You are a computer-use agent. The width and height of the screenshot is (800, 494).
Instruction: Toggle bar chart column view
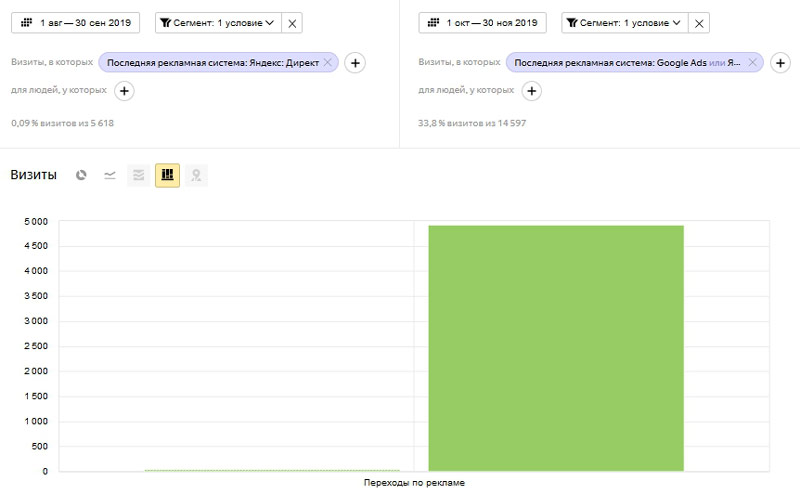pyautogui.click(x=167, y=175)
